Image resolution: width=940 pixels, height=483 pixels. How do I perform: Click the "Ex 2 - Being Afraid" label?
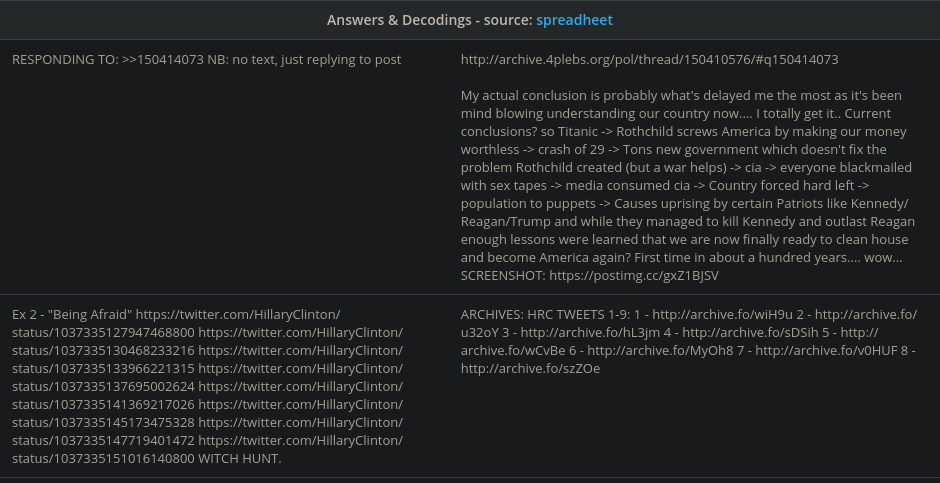(72, 314)
